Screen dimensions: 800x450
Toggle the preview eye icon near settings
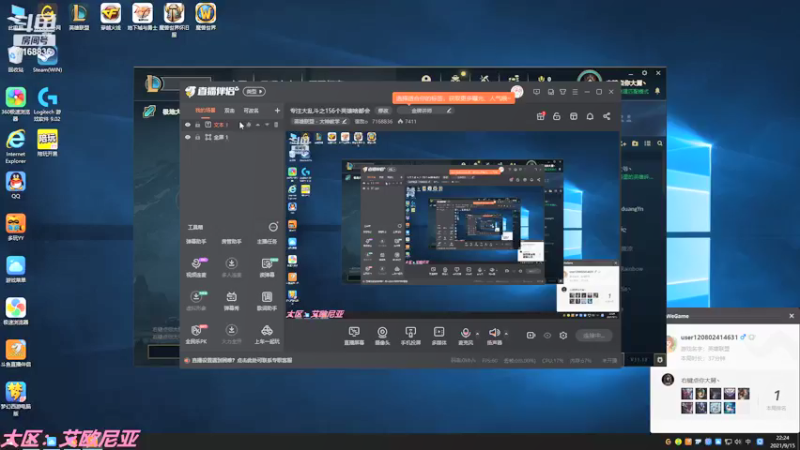[547, 335]
